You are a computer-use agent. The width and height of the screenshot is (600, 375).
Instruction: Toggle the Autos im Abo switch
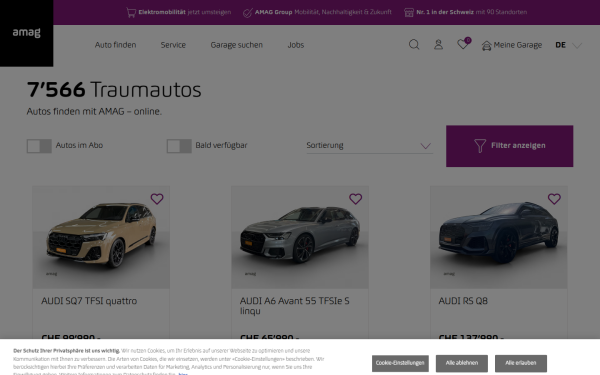(39, 146)
